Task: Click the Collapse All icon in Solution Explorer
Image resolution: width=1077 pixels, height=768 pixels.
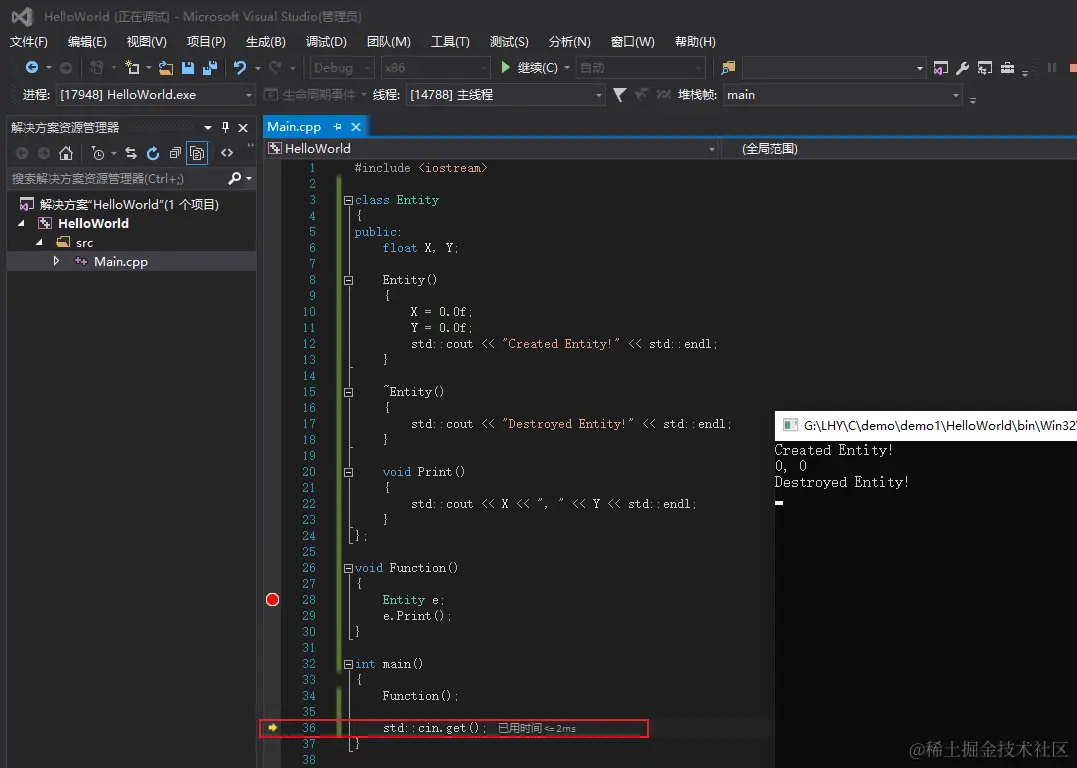Action: [x=175, y=153]
